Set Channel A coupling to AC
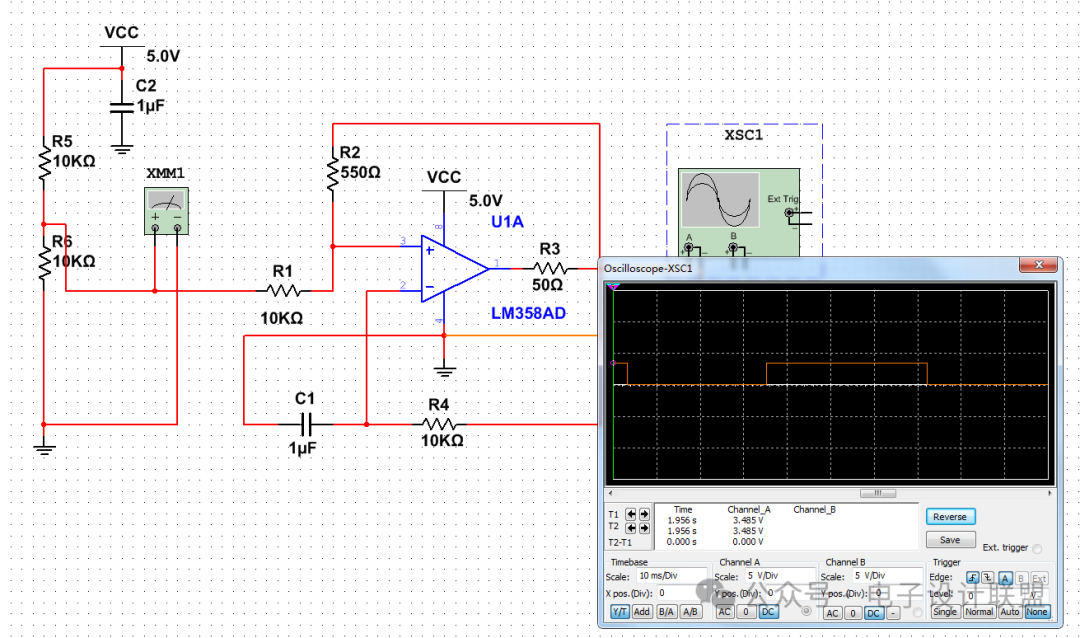Image resolution: width=1080 pixels, height=638 pixels. coord(725,611)
